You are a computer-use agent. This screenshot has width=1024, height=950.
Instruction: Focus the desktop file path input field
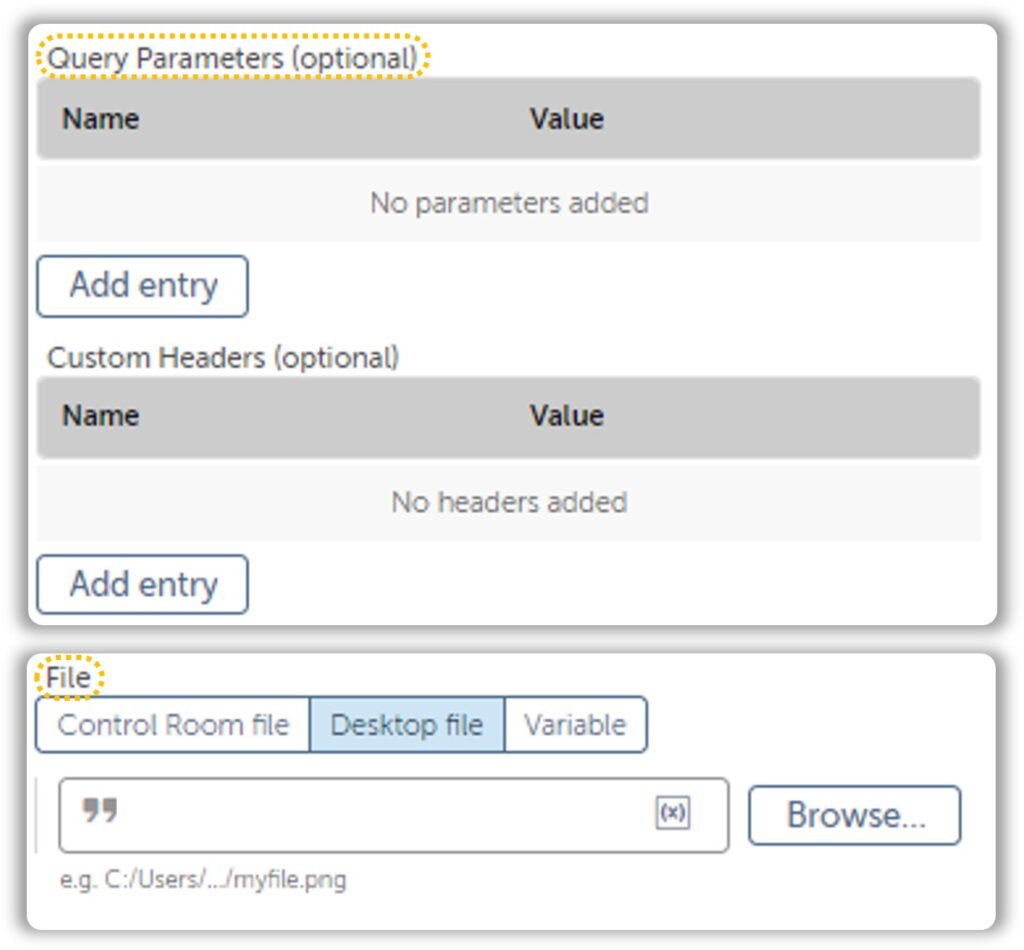pyautogui.click(x=394, y=815)
